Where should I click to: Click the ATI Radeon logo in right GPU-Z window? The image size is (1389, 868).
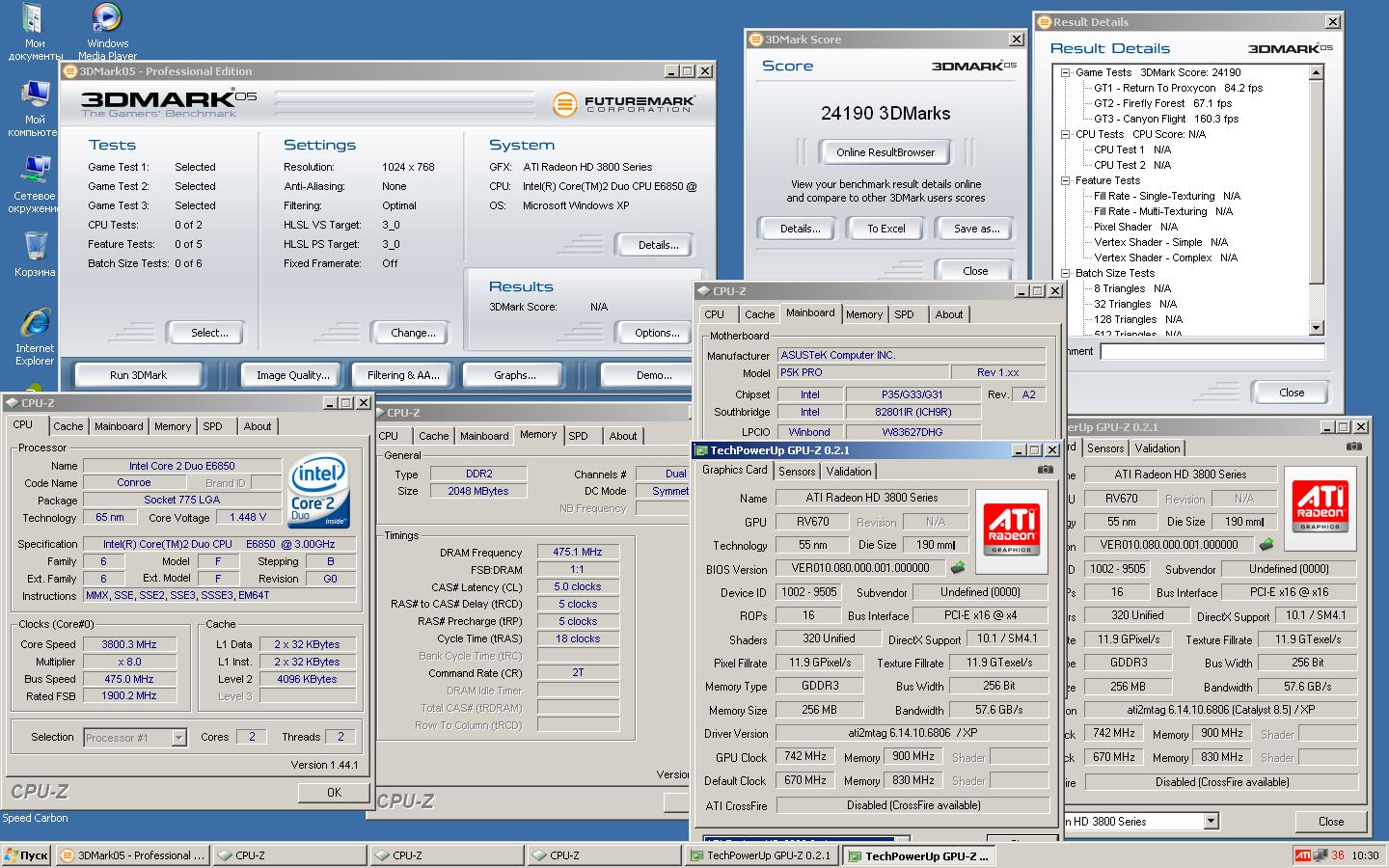pos(1320,508)
